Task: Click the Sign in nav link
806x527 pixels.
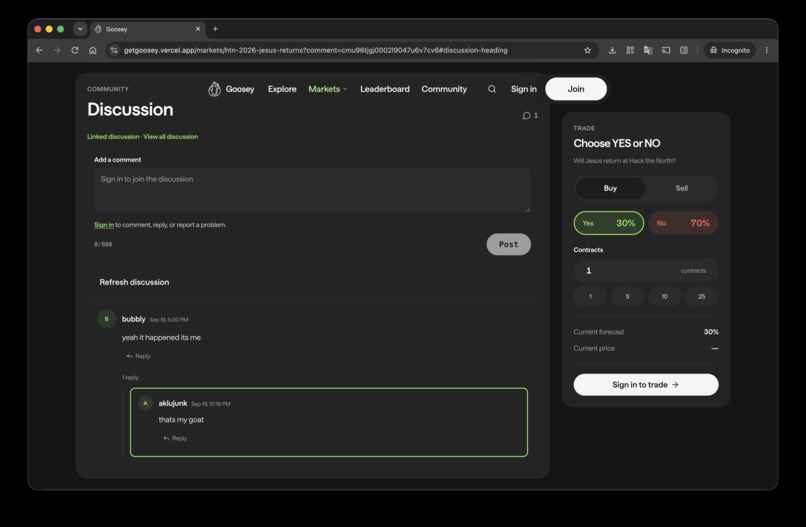Action: coord(524,89)
